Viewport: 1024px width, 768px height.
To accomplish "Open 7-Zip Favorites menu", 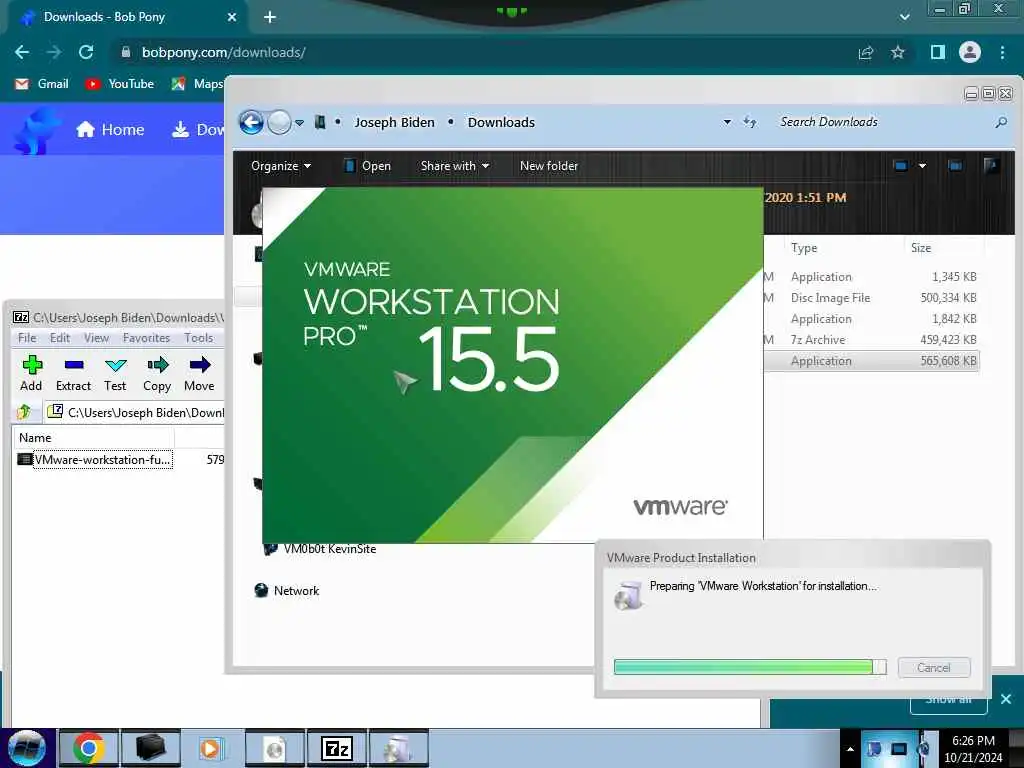I will pyautogui.click(x=146, y=338).
